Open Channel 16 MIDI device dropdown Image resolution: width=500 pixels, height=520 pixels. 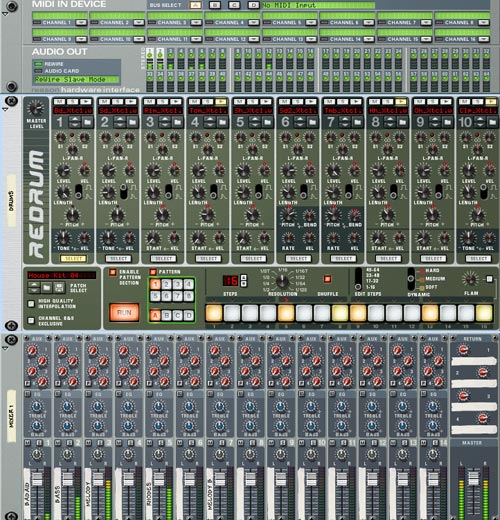click(484, 39)
